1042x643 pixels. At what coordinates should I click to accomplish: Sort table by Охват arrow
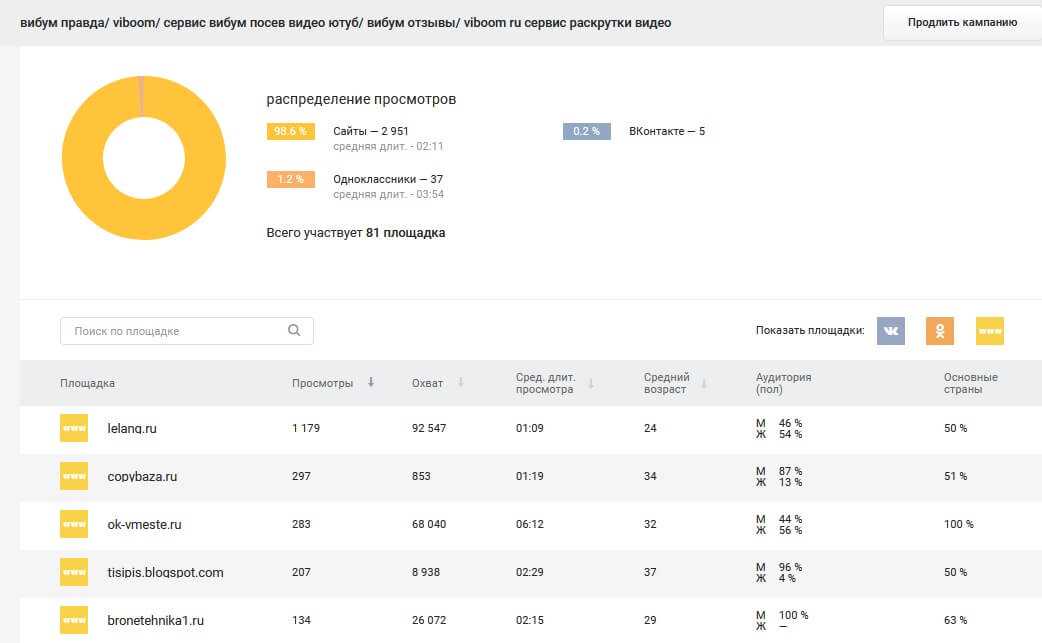click(x=461, y=383)
